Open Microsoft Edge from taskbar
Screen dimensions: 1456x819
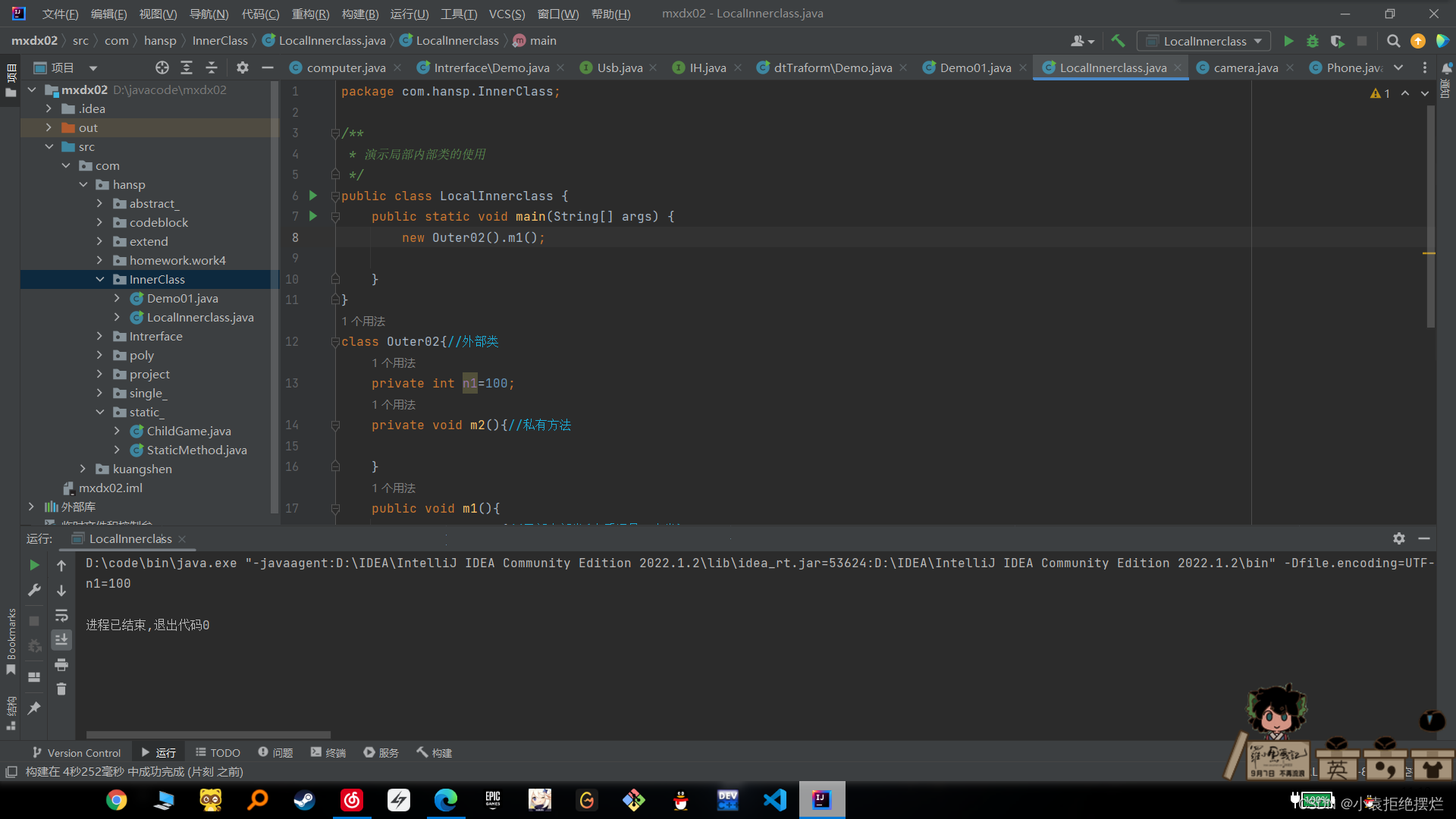coord(445,800)
